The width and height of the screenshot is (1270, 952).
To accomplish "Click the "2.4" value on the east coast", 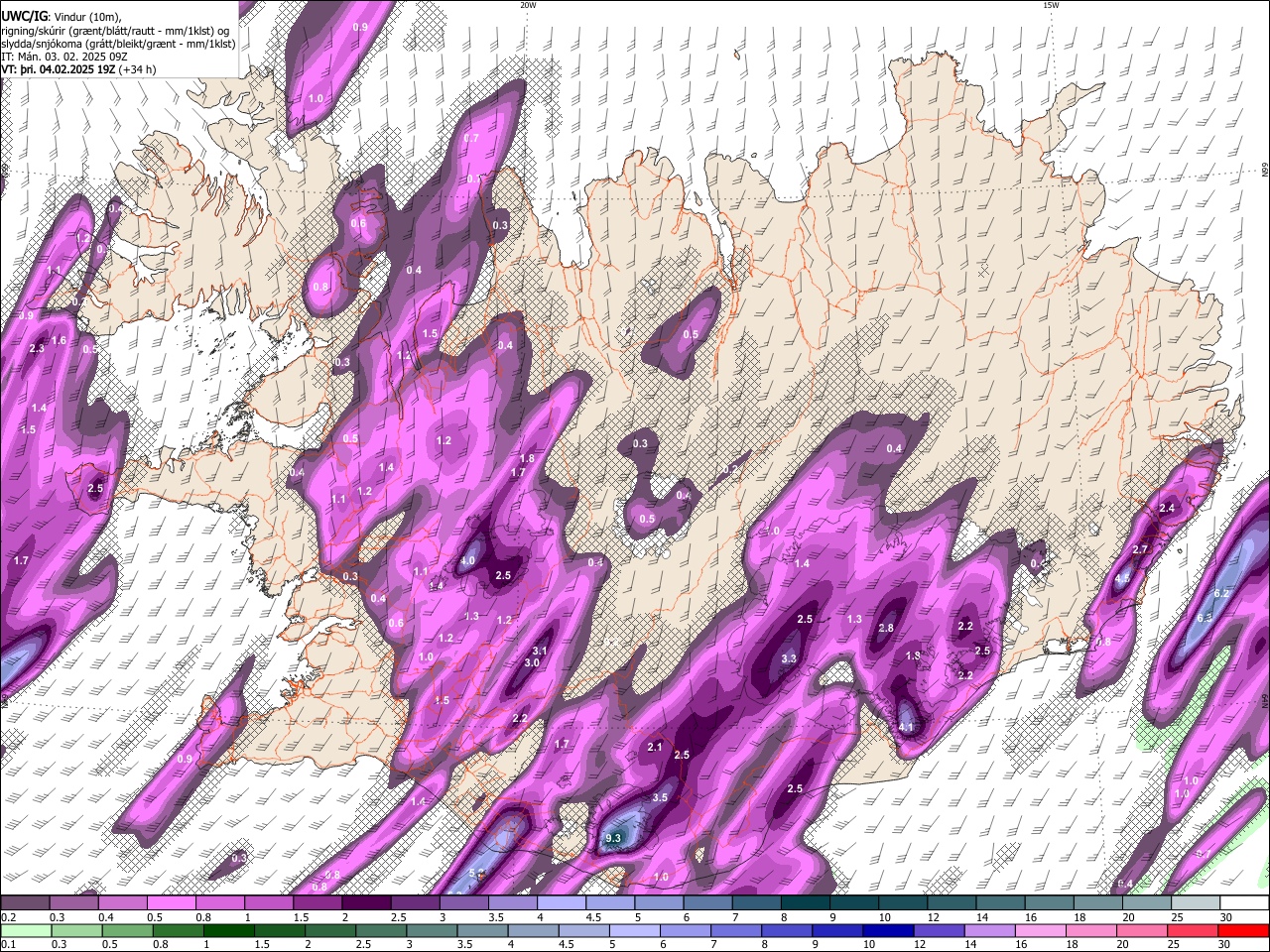I will click(1167, 509).
